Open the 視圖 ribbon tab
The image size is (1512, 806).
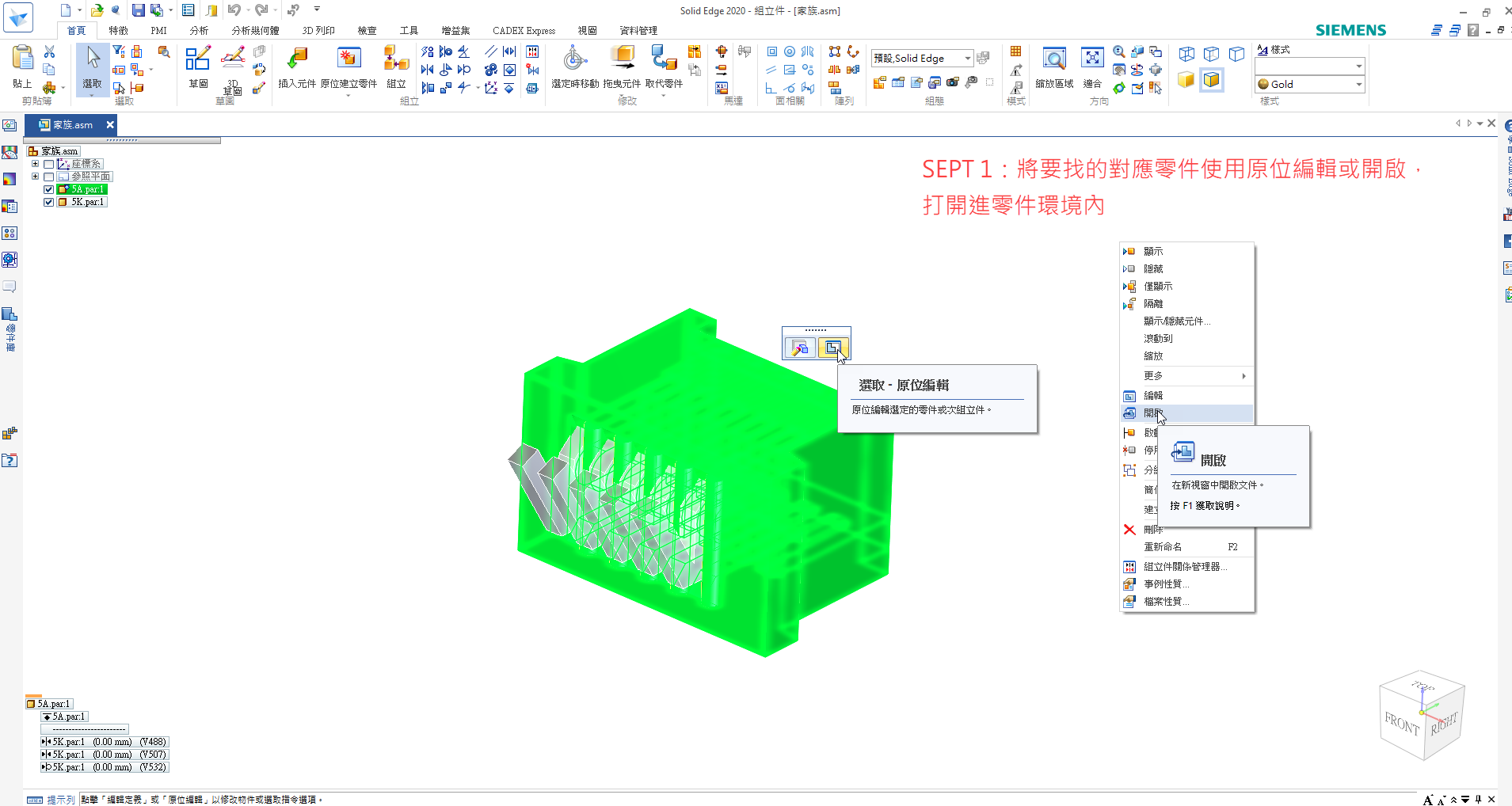(587, 30)
